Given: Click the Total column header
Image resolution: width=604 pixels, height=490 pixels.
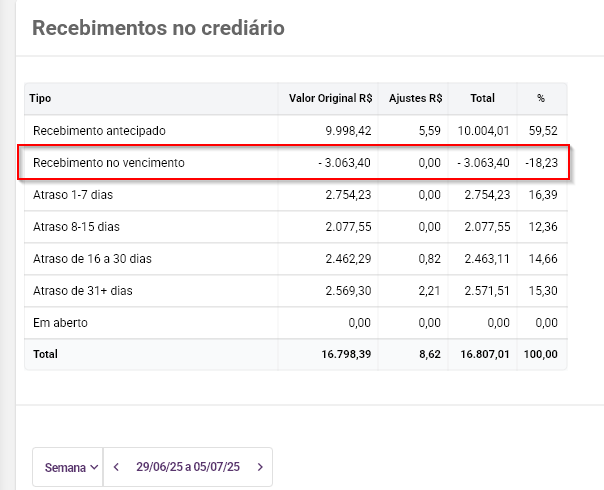Looking at the screenshot, I should click(482, 99).
